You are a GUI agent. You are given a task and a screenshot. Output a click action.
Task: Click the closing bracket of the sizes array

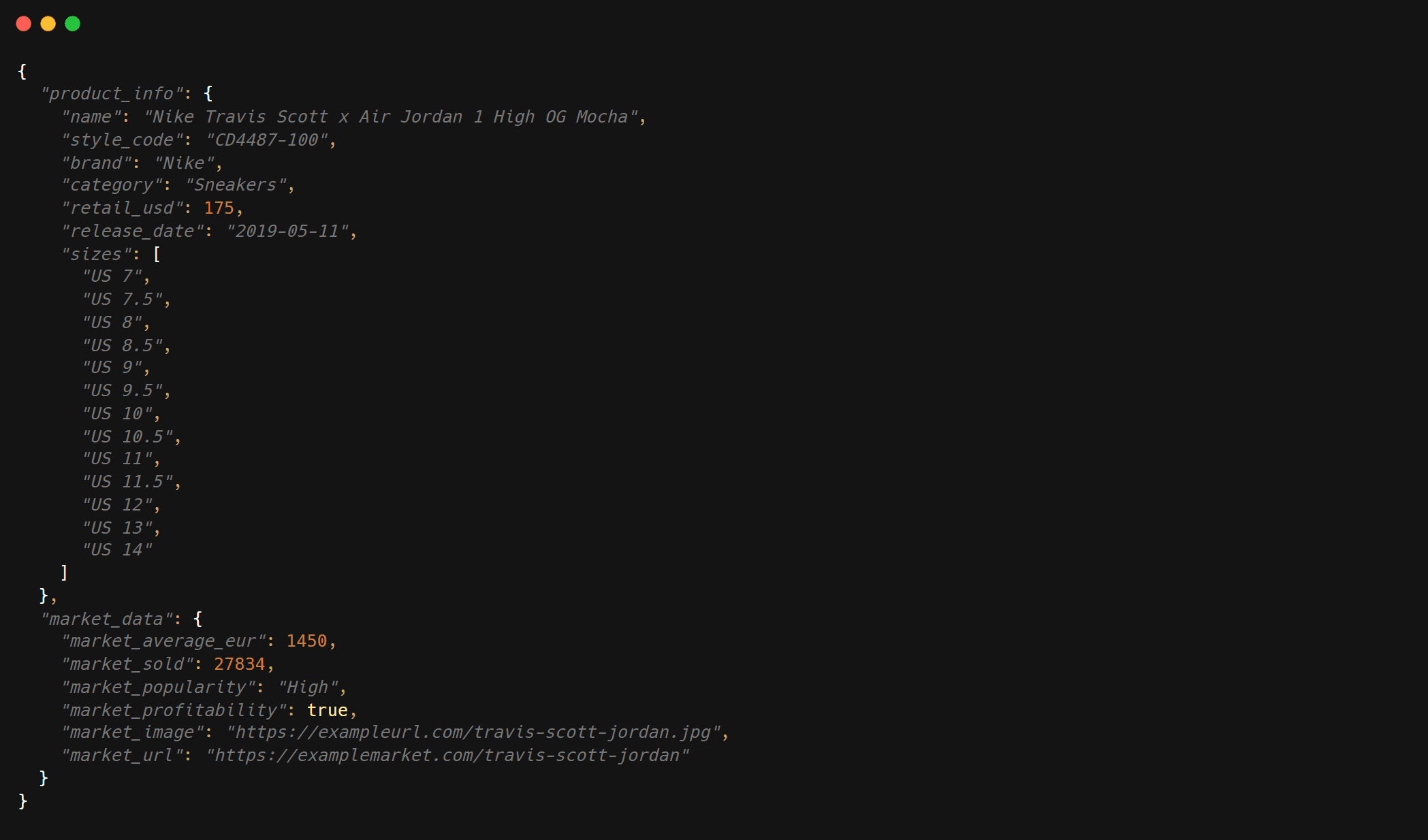point(63,572)
